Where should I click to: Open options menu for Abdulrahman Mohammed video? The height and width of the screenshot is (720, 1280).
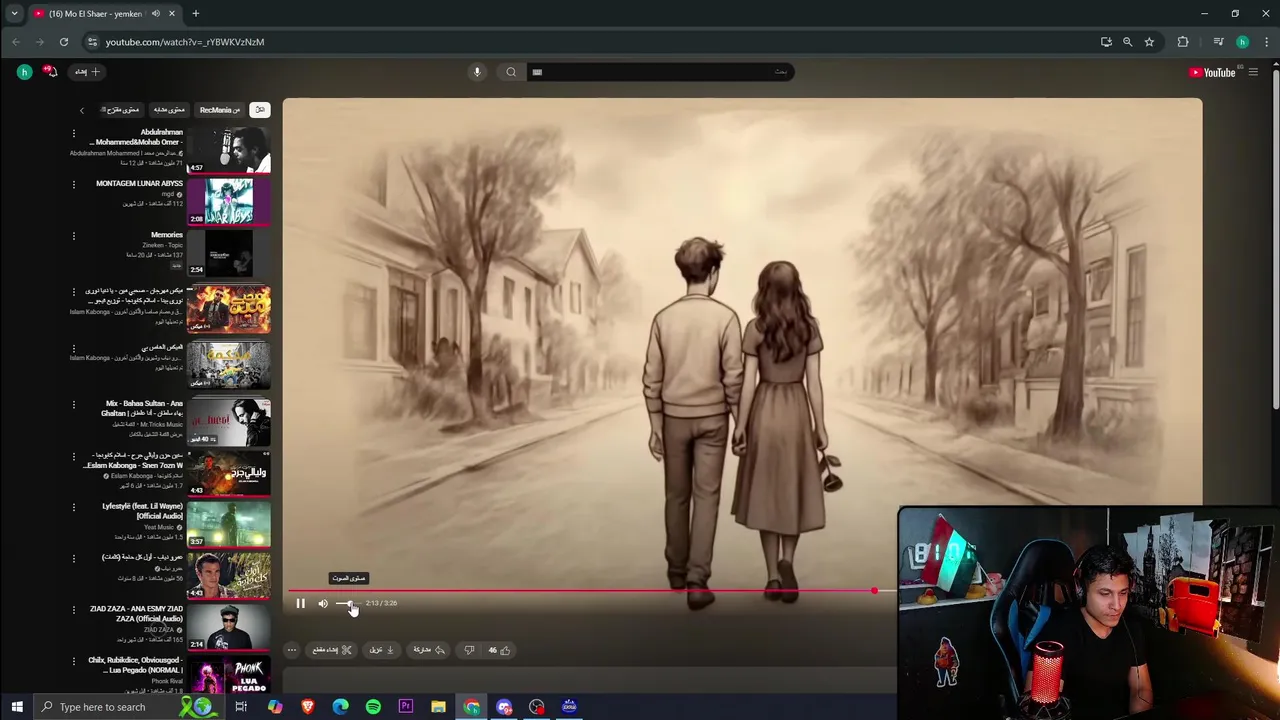tap(73, 133)
